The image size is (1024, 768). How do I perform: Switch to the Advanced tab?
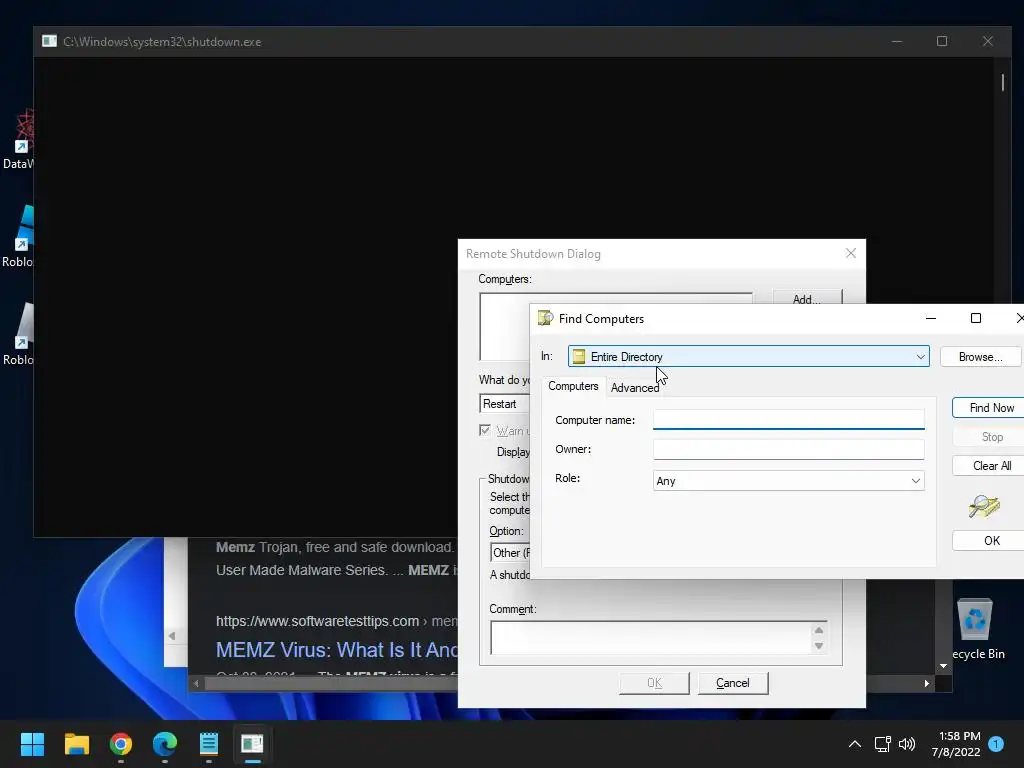click(x=635, y=388)
